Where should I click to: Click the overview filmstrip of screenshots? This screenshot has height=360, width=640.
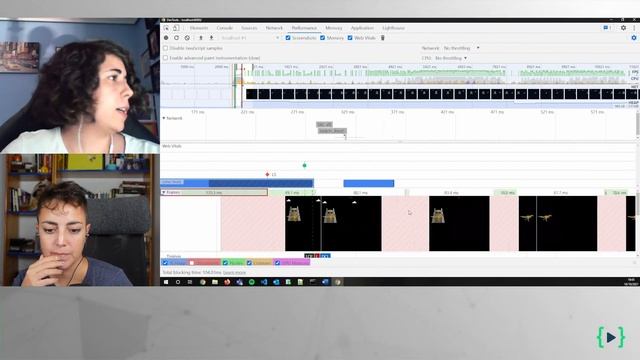[441, 94]
